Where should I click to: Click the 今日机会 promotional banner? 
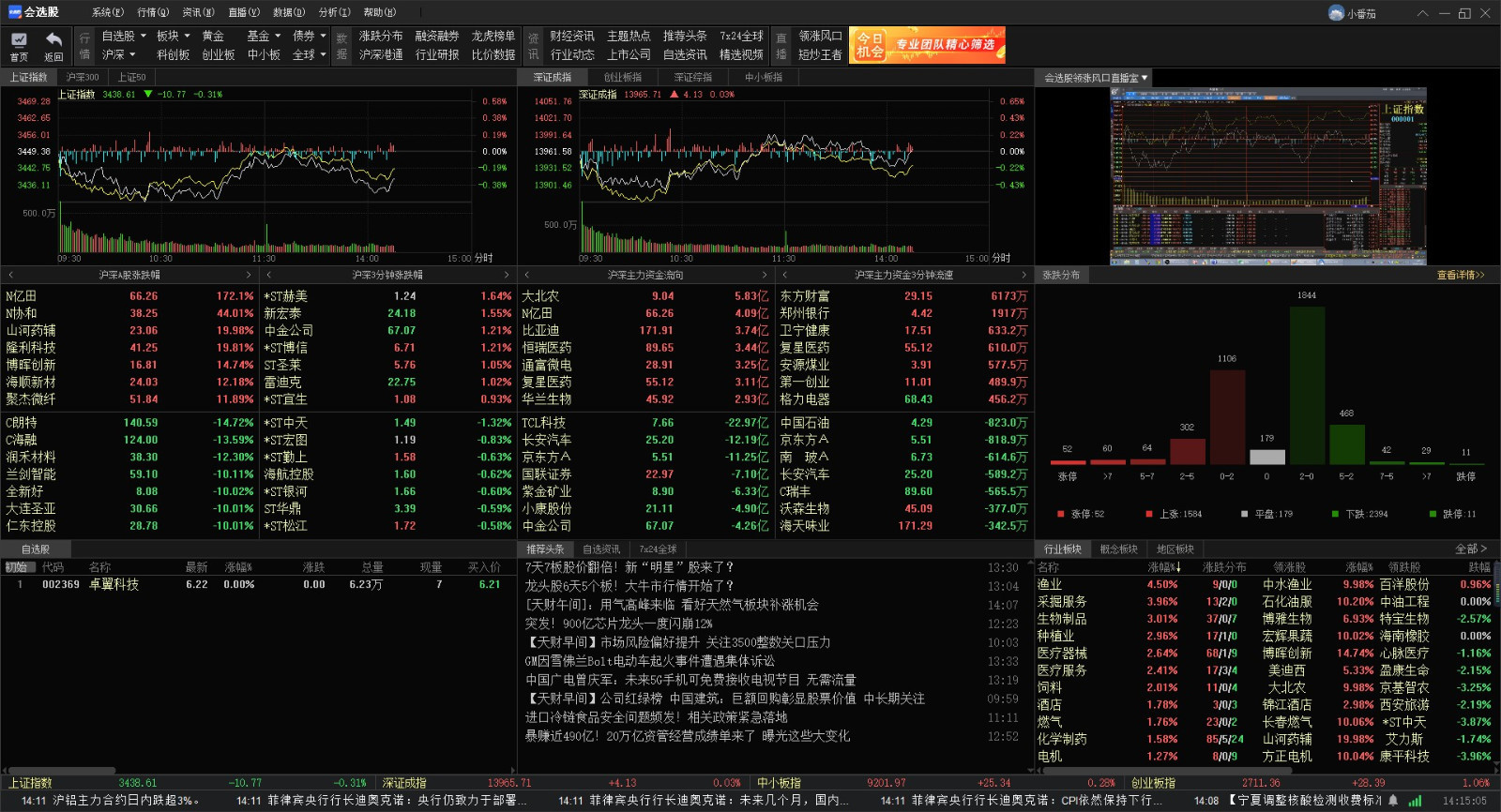tap(927, 45)
